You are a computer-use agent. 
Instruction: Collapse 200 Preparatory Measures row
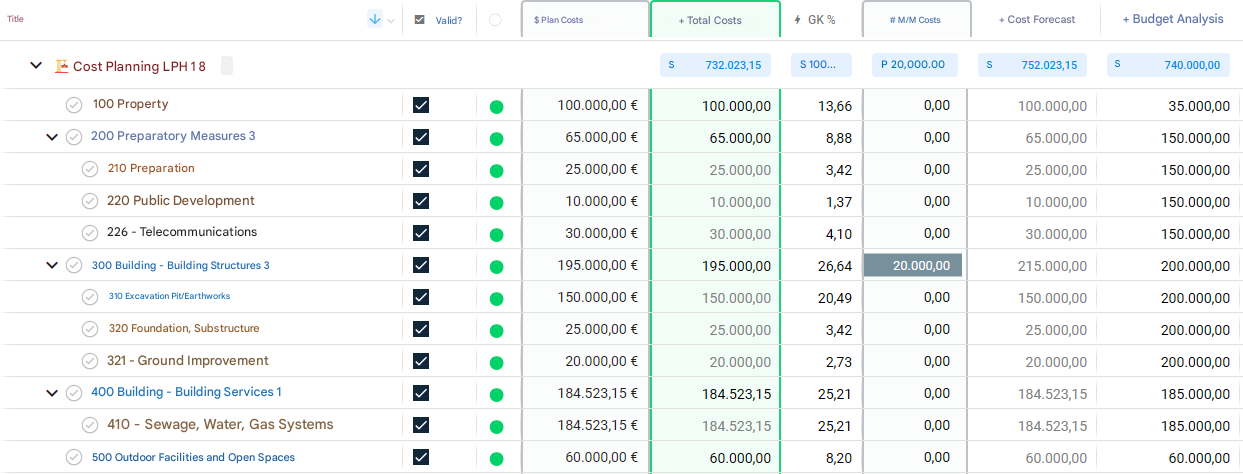point(52,137)
